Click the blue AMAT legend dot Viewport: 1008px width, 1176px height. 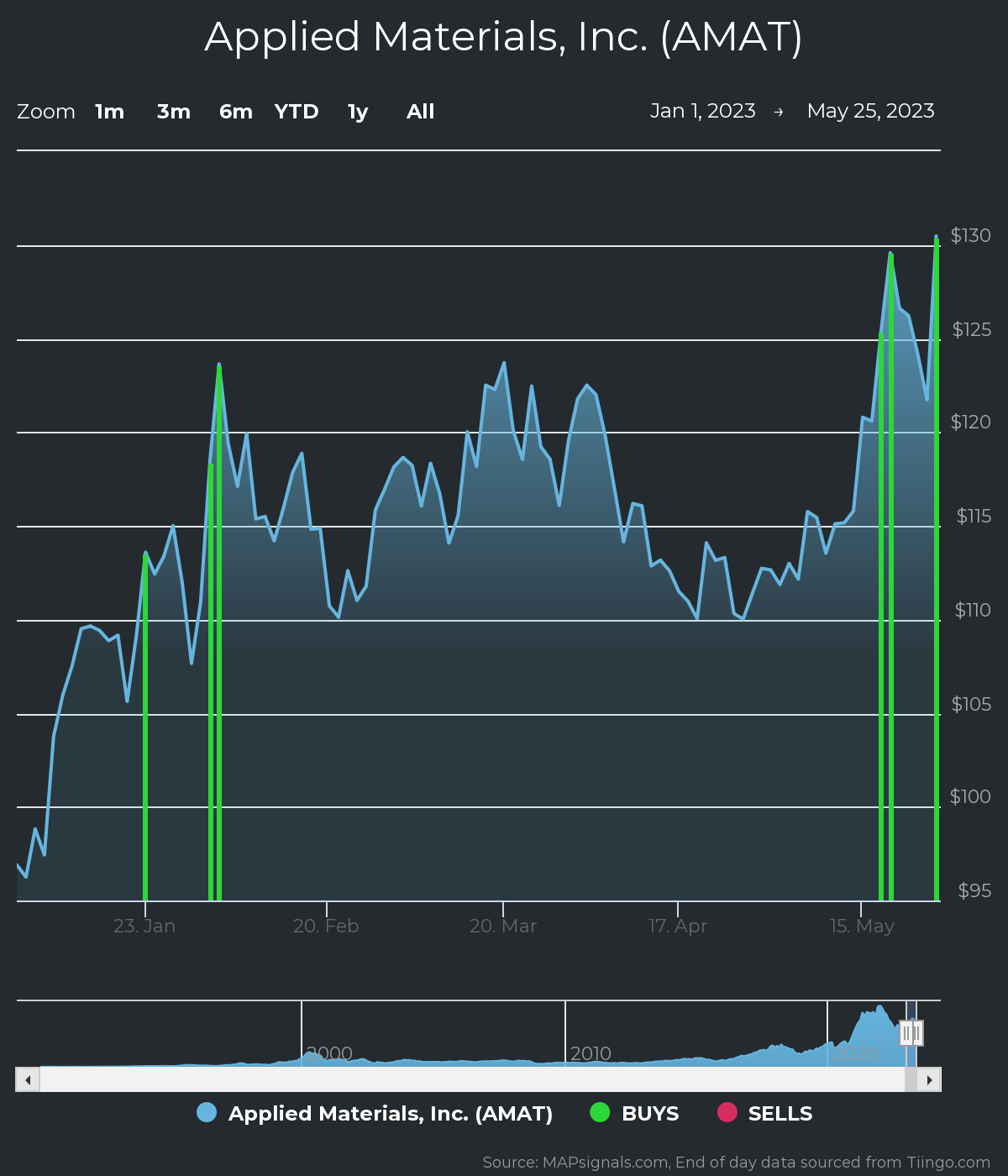click(x=207, y=1112)
